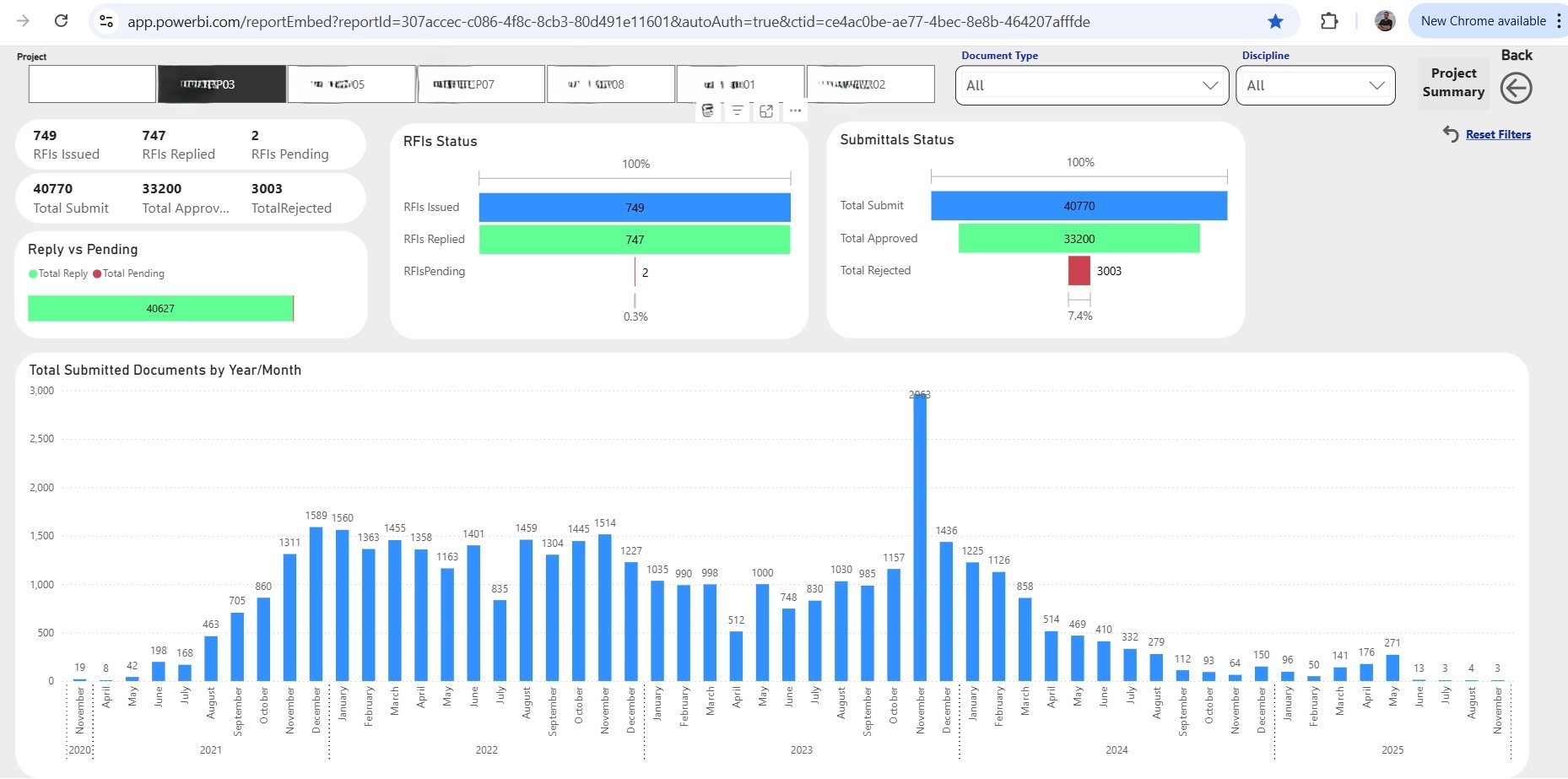Open focus mode for the RFIs visual

click(x=766, y=111)
